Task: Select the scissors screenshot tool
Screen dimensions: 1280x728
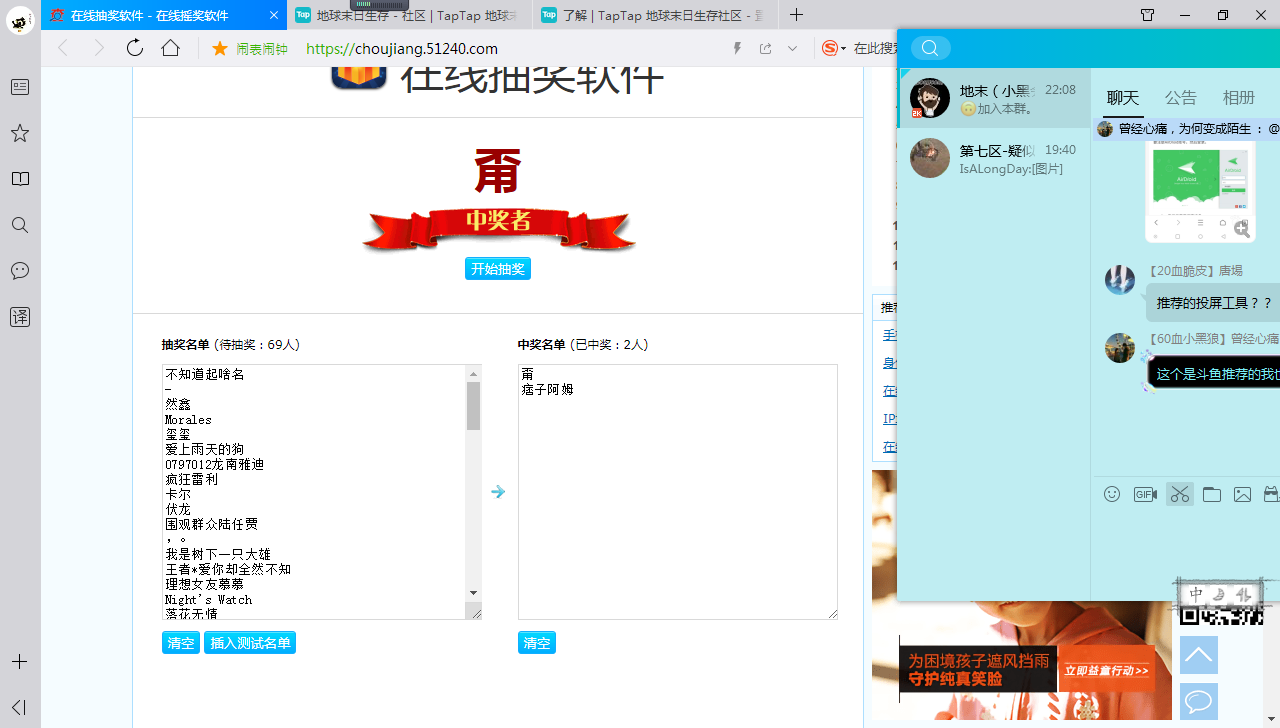Action: 1180,494
